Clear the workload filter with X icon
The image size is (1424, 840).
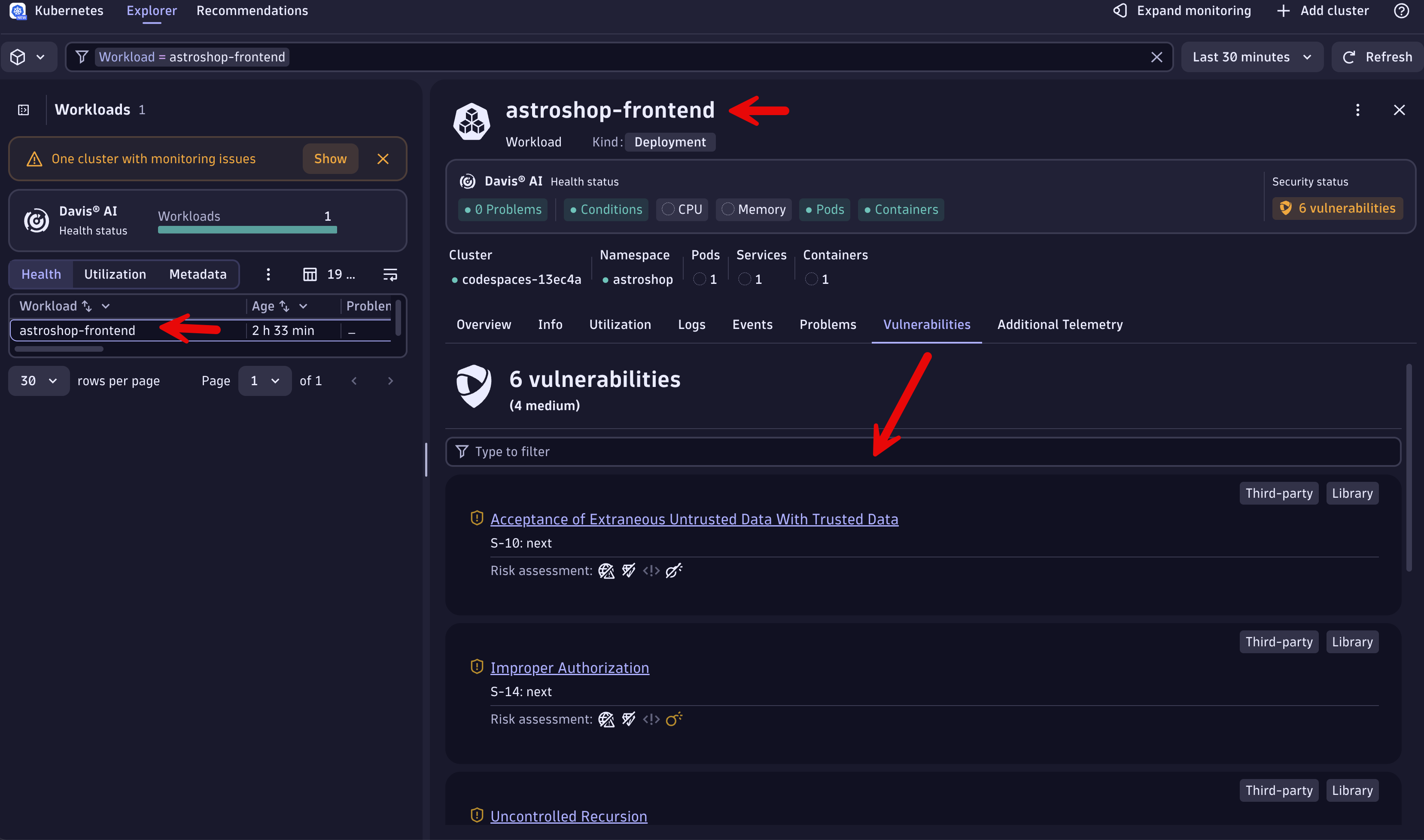pyautogui.click(x=1156, y=57)
